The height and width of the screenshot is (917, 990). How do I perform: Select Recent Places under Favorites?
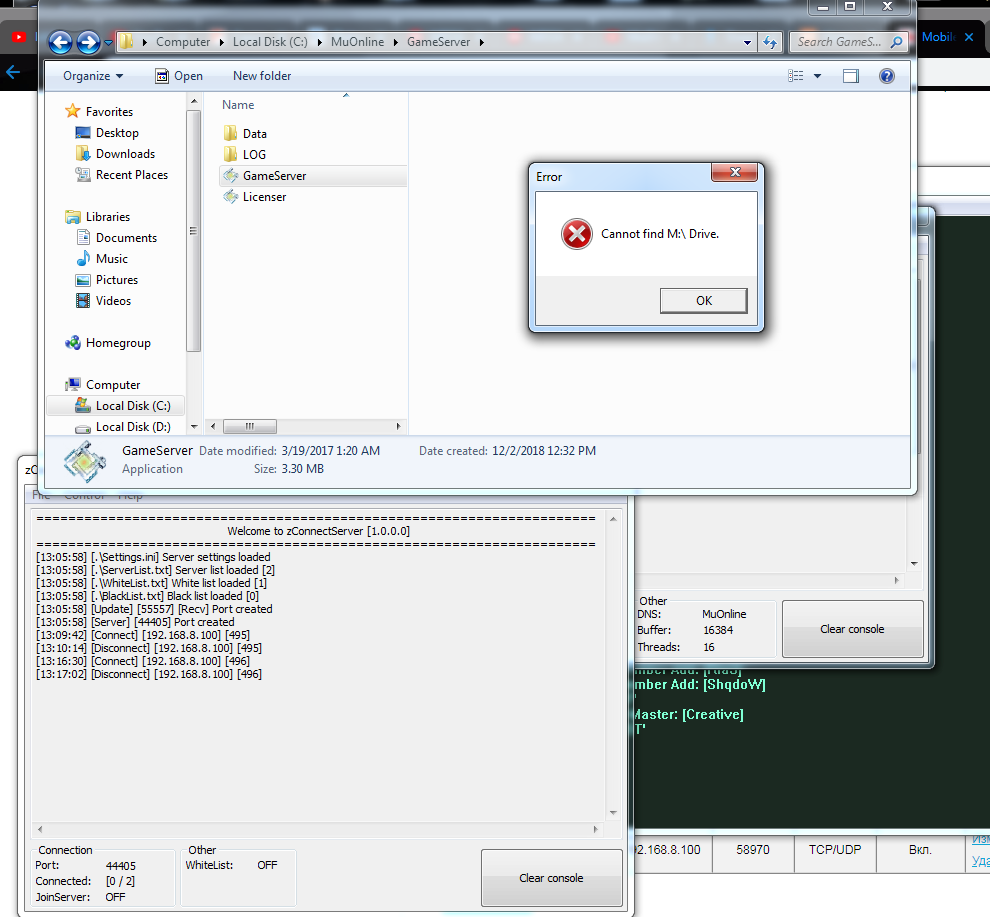pyautogui.click(x=121, y=175)
